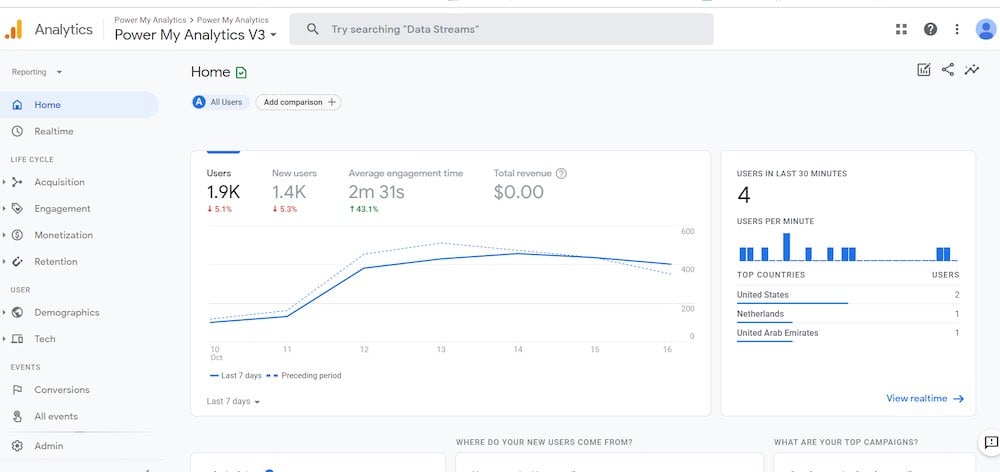
Task: Click the 2m 31s engagement value
Action: [x=376, y=192]
